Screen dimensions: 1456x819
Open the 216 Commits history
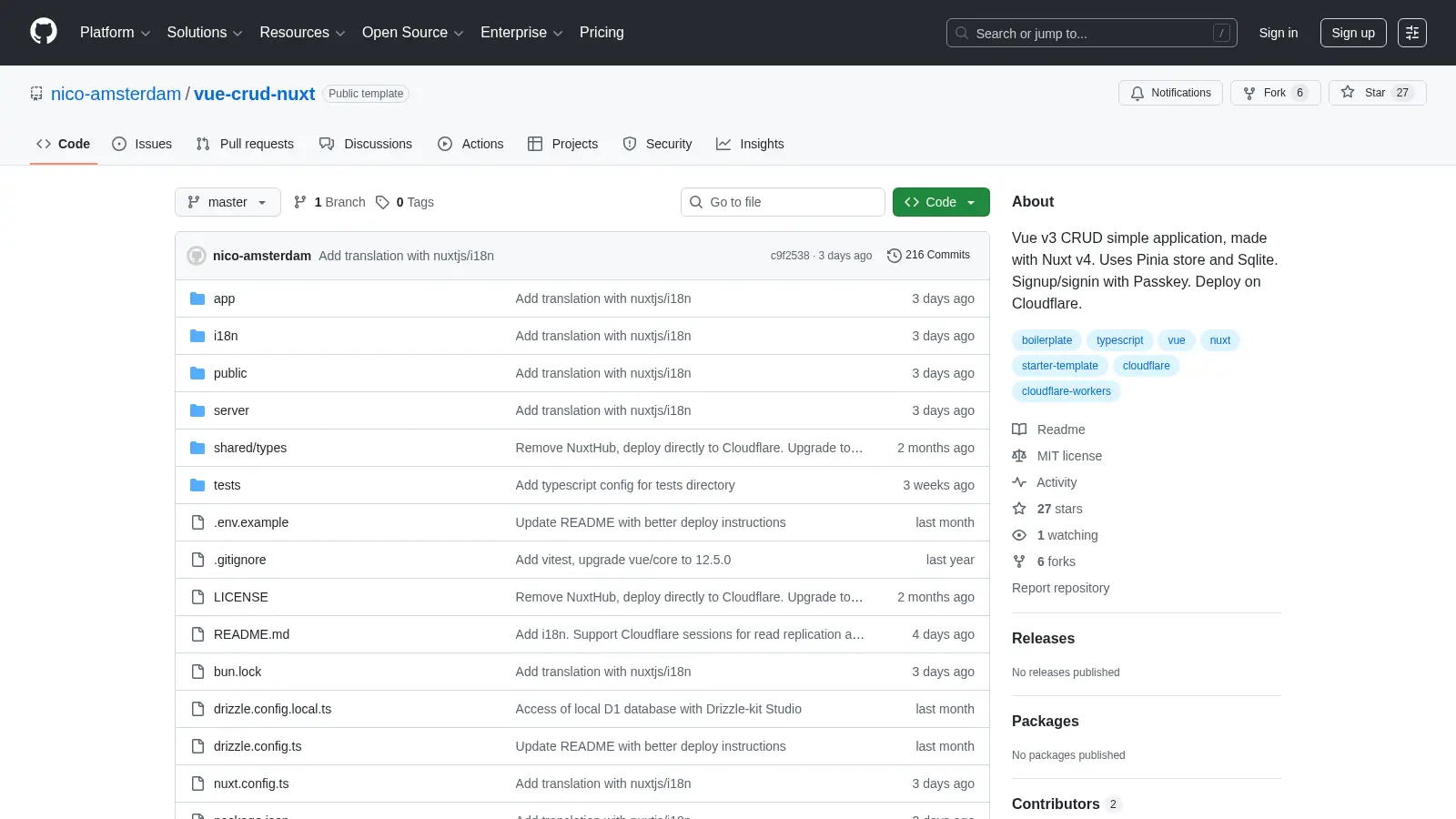coord(928,256)
